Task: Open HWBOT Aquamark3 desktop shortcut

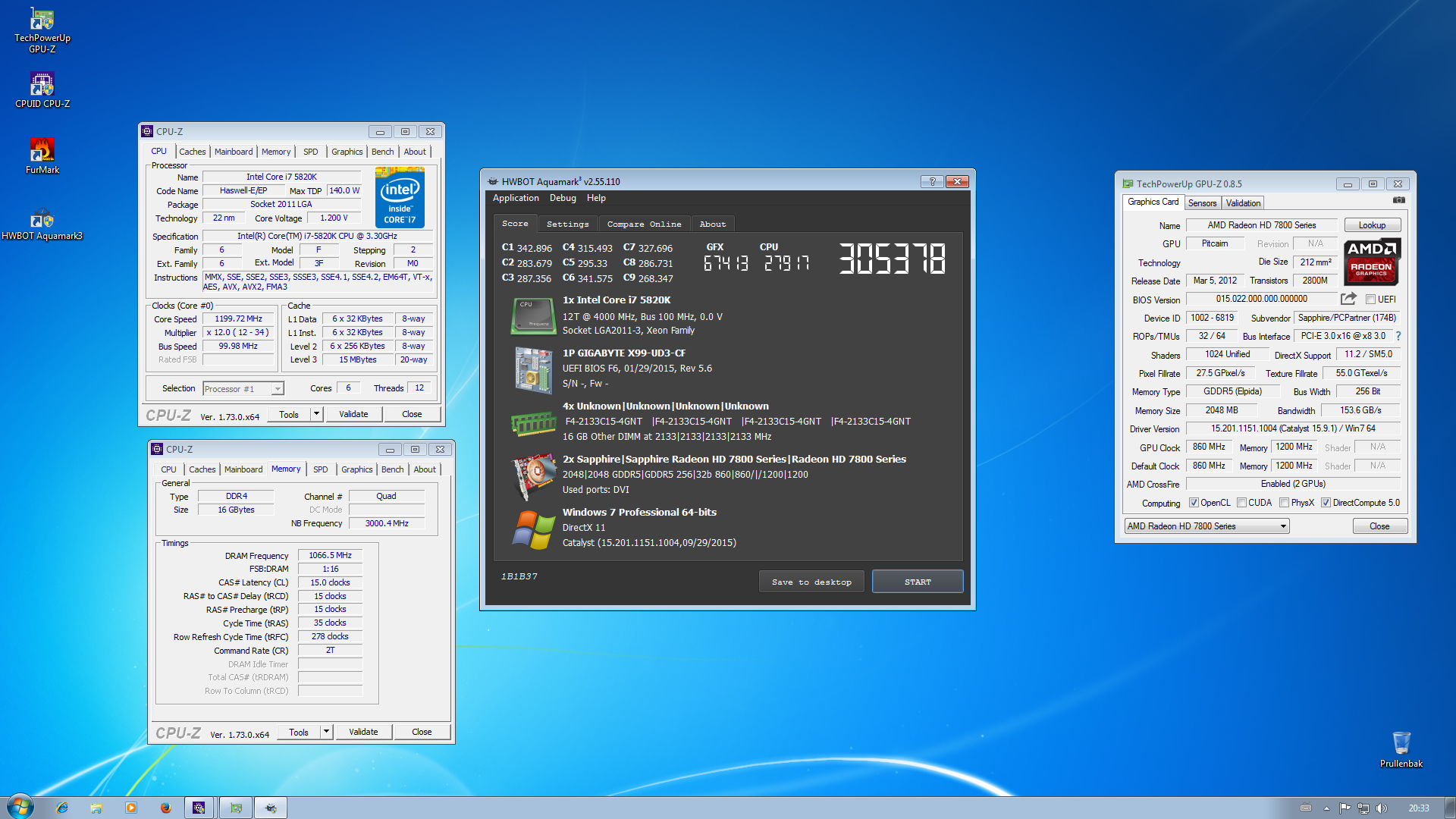Action: point(42,224)
